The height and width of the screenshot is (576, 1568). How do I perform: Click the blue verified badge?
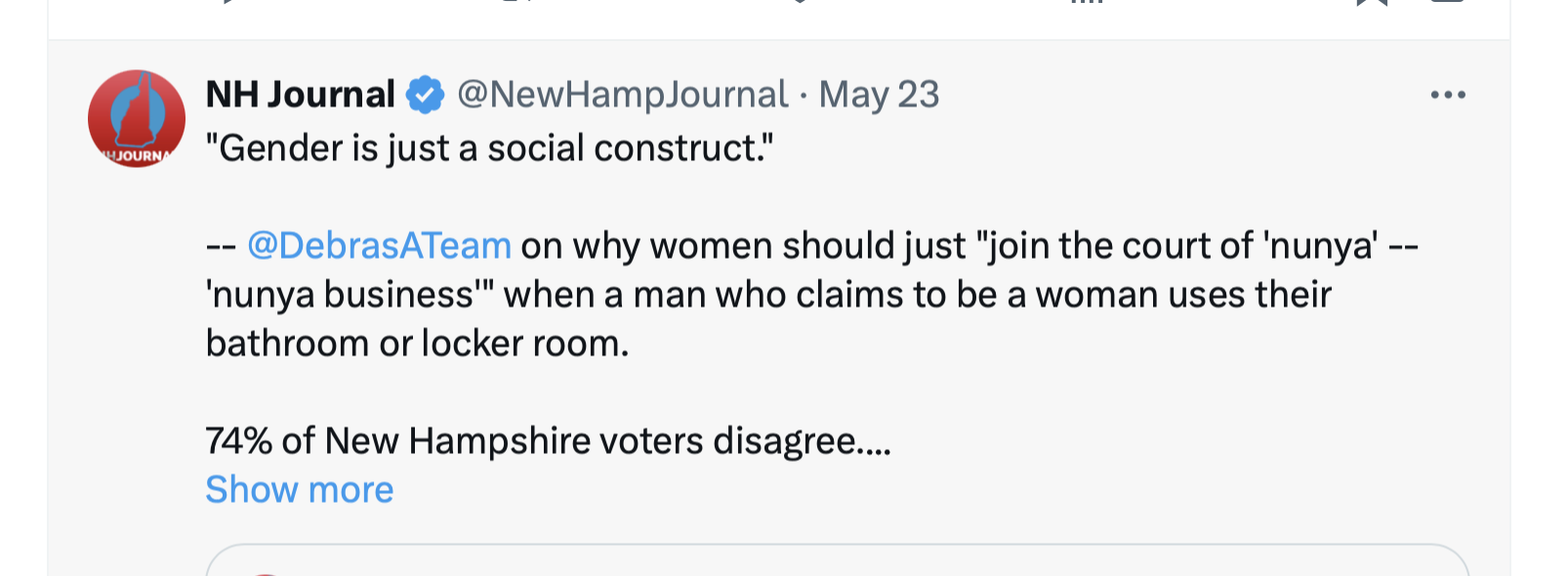click(425, 95)
